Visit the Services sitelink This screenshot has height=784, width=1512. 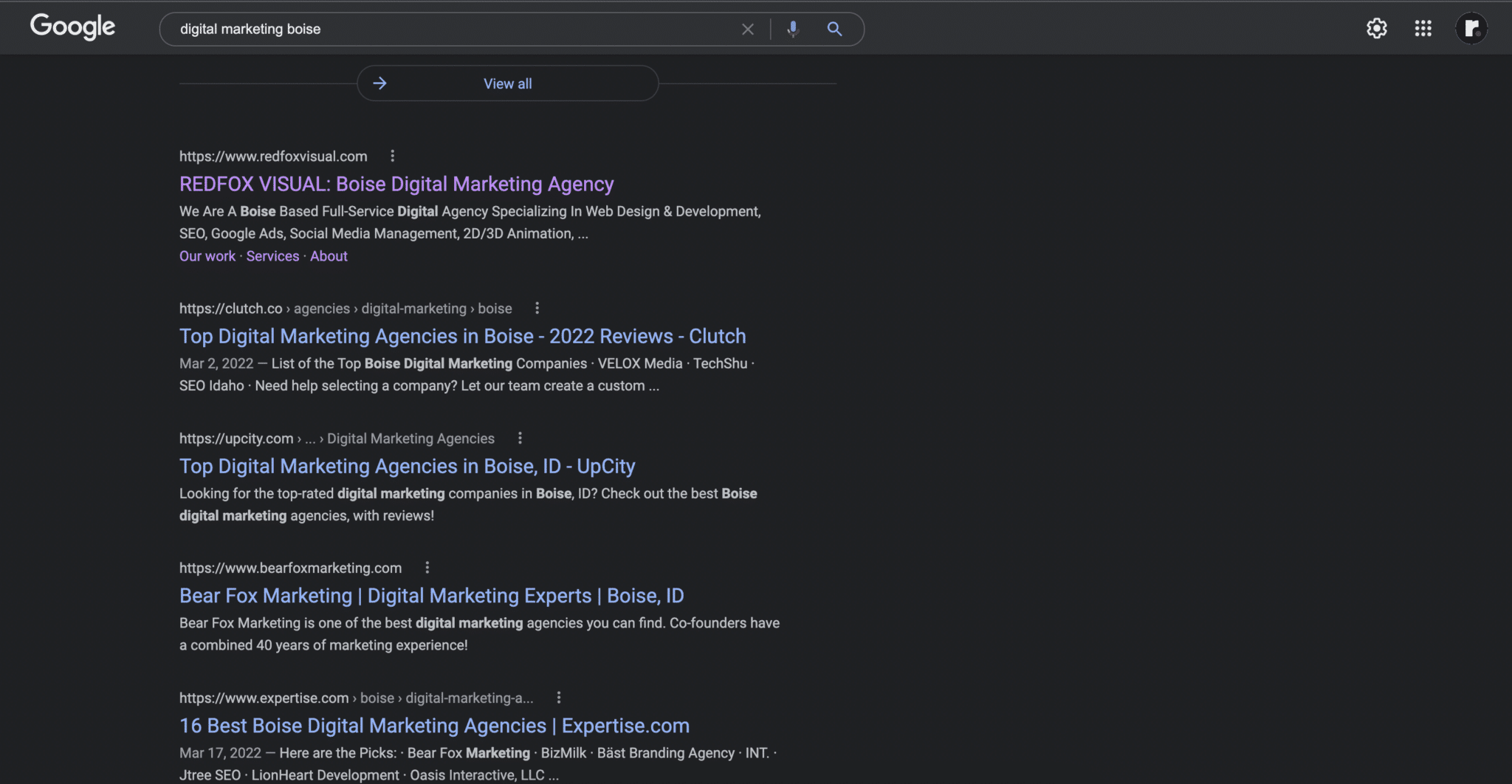[272, 256]
